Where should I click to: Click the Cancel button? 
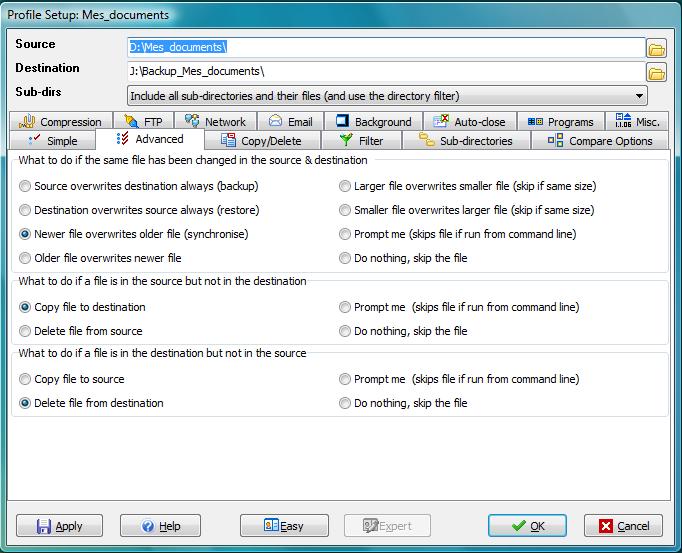[x=623, y=526]
